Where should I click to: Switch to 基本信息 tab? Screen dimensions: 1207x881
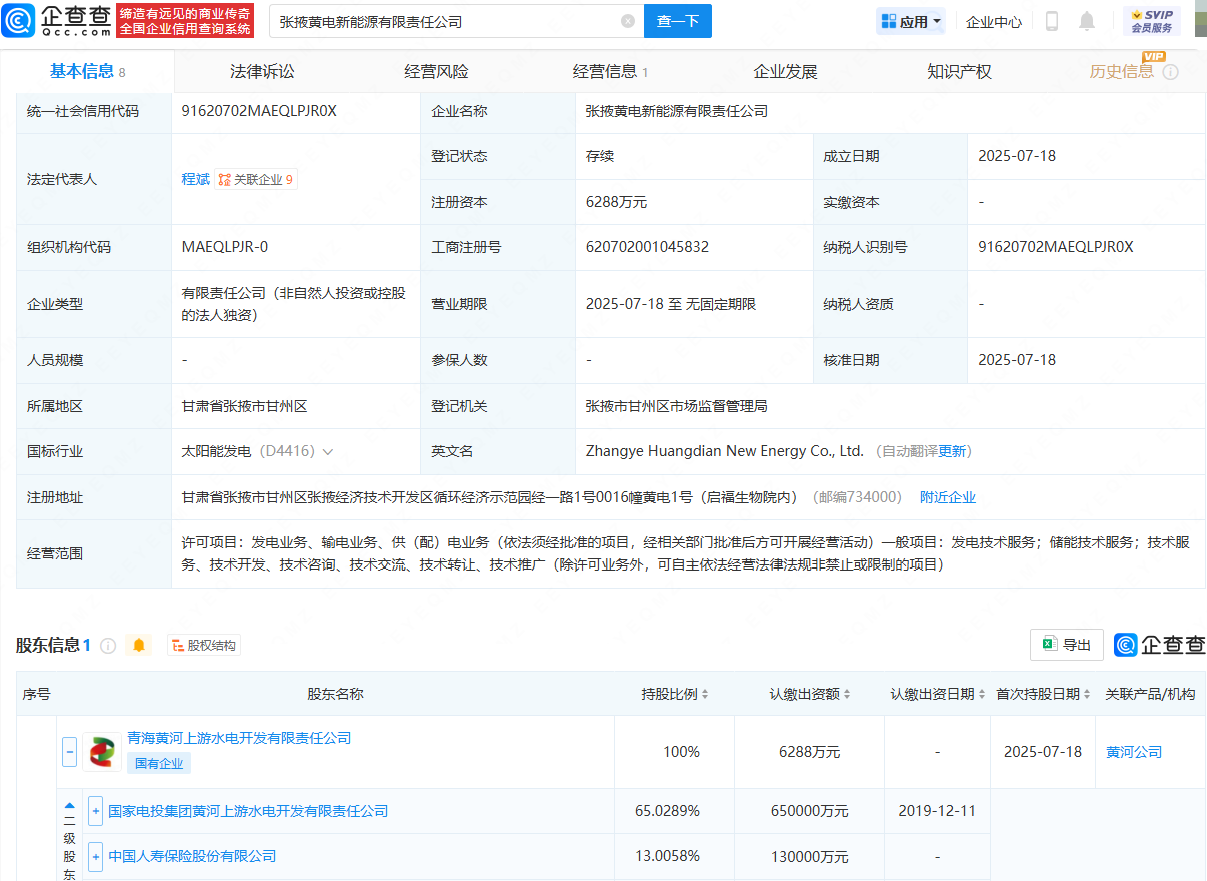88,71
